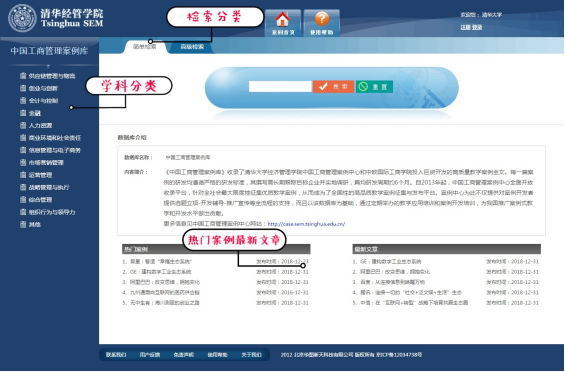Click the green 重置 button
Viewport: 565px width, 372px height.
[374, 87]
